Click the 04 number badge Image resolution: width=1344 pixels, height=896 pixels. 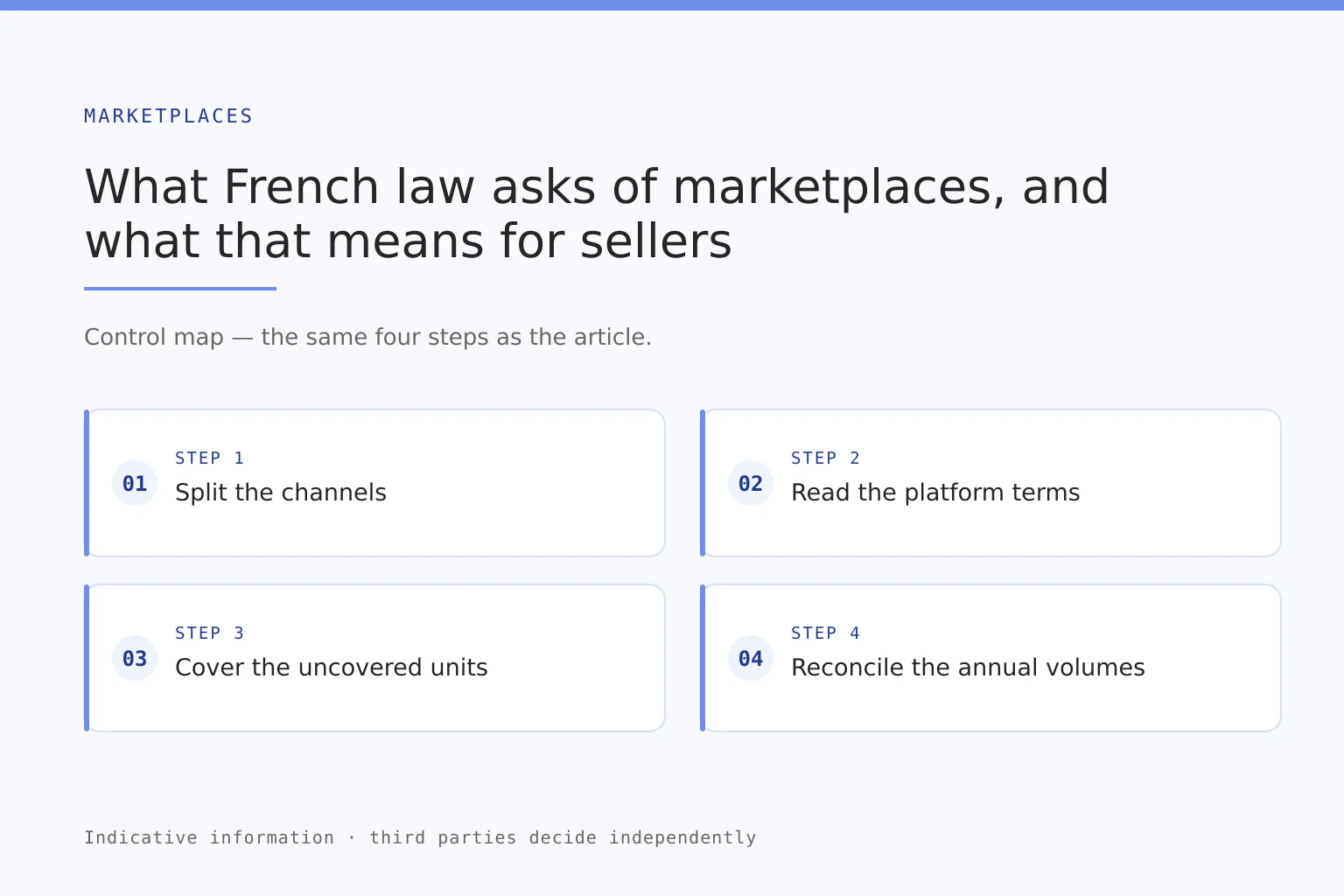point(751,658)
